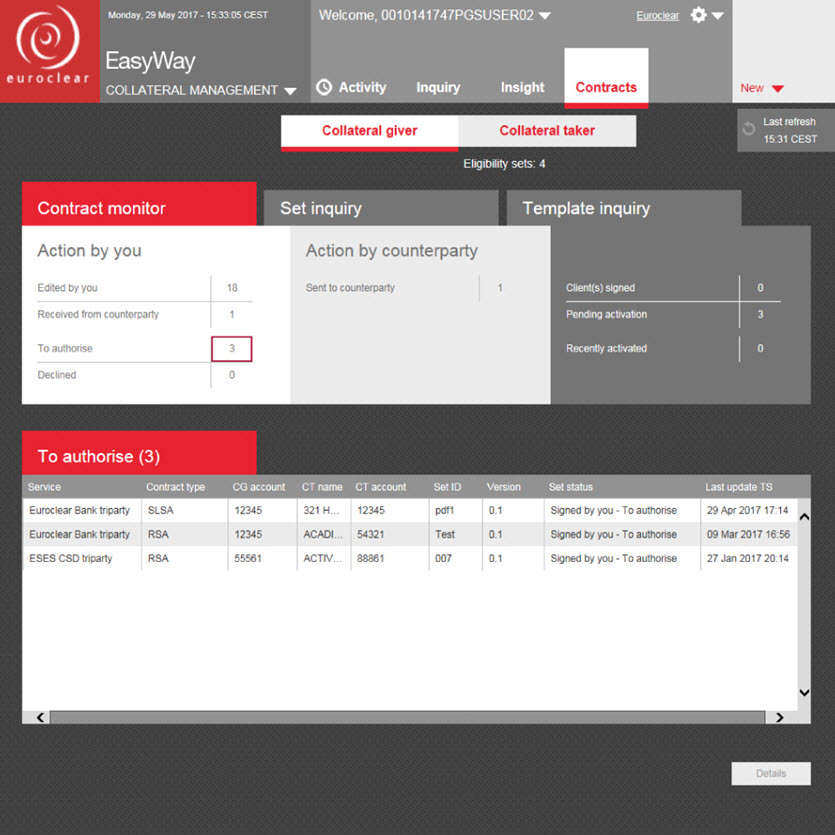Click the table scroll down arrow

tap(805, 692)
